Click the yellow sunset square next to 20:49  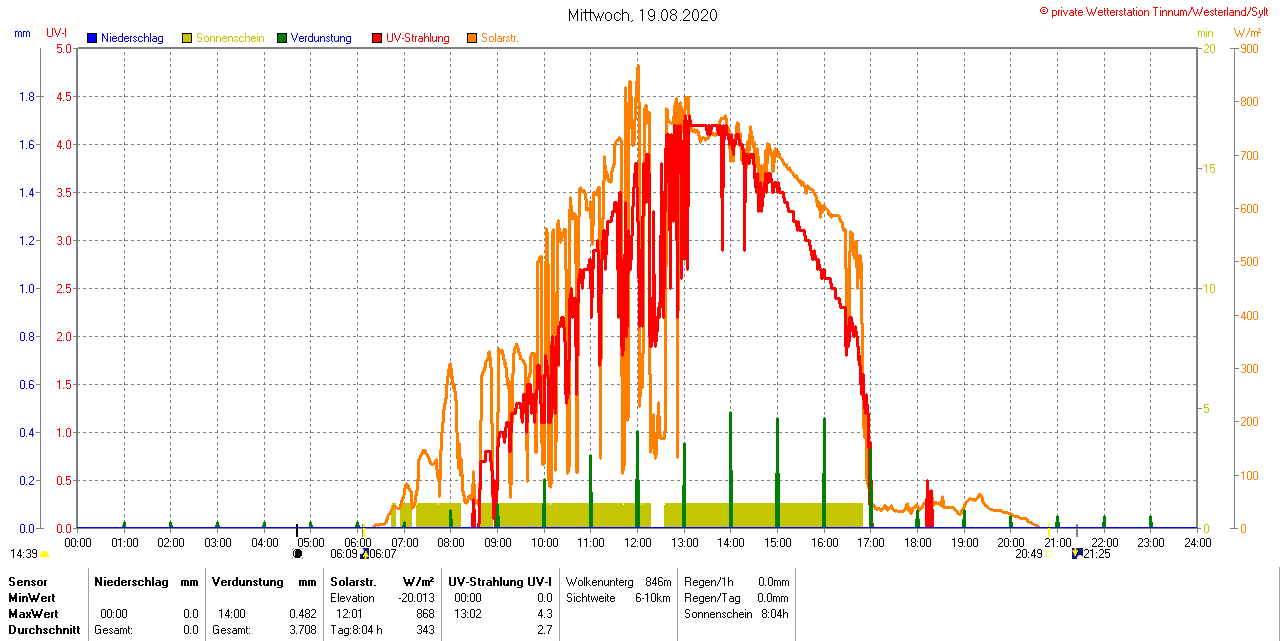coord(1049,553)
